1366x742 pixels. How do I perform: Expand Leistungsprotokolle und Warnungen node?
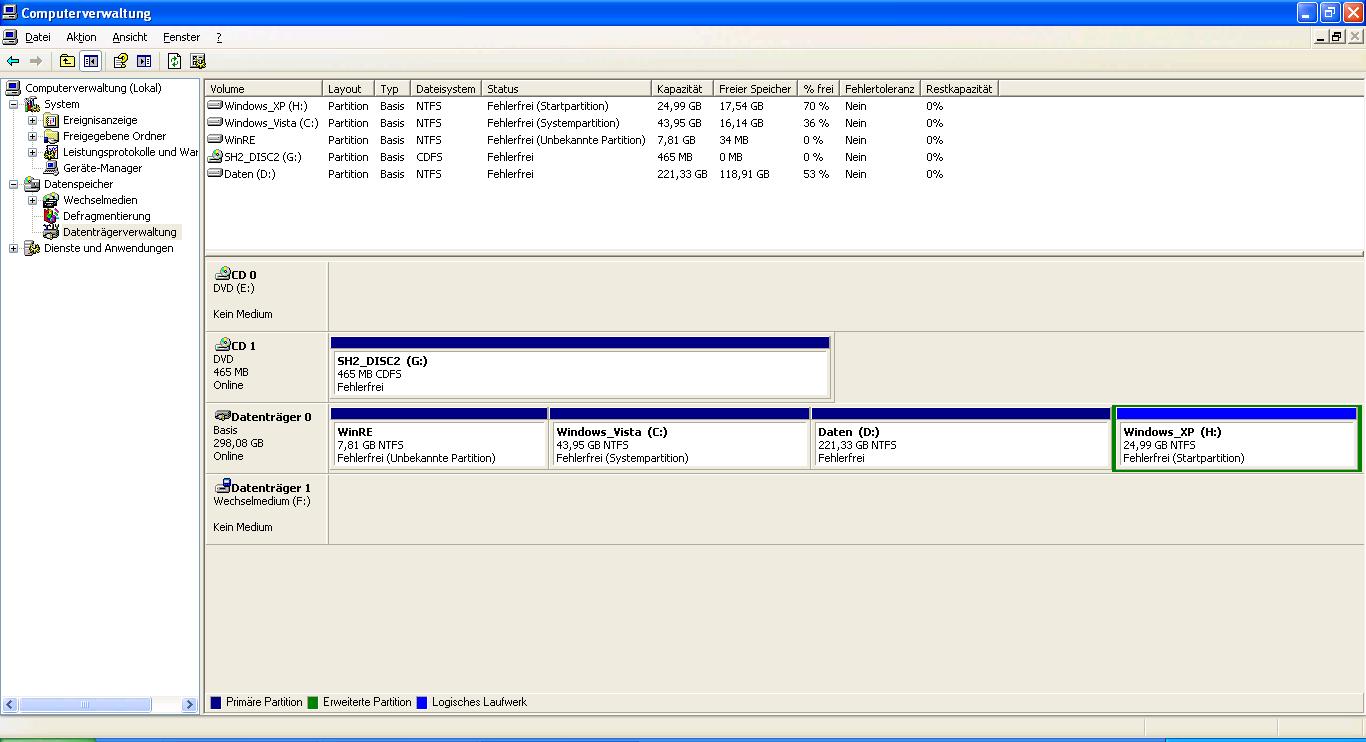[33, 152]
